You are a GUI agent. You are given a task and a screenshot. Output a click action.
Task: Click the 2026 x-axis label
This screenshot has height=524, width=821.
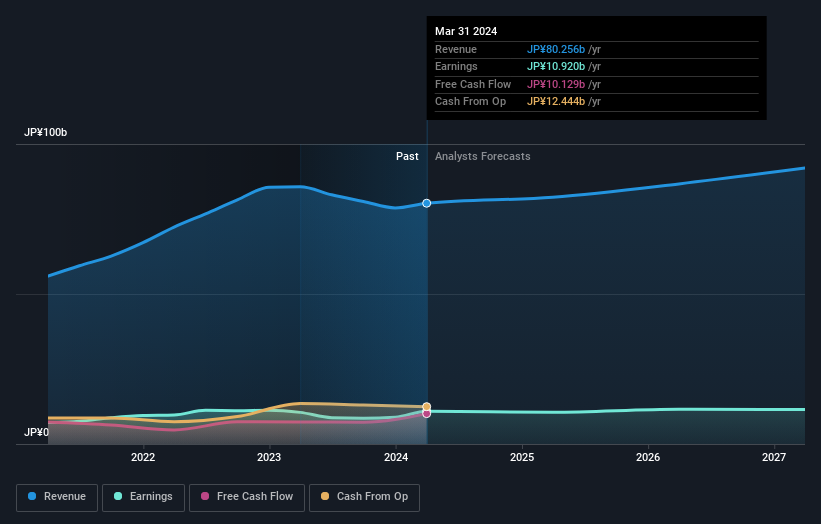(x=648, y=457)
